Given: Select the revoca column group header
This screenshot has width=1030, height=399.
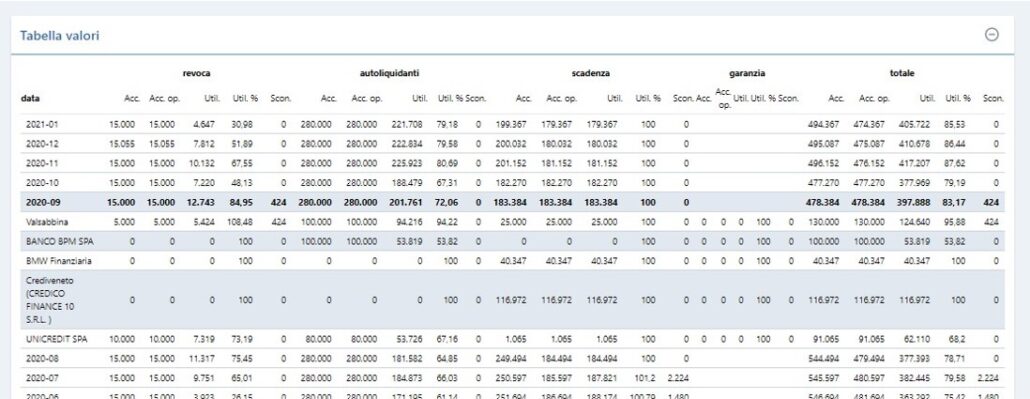Looking at the screenshot, I should click(196, 74).
